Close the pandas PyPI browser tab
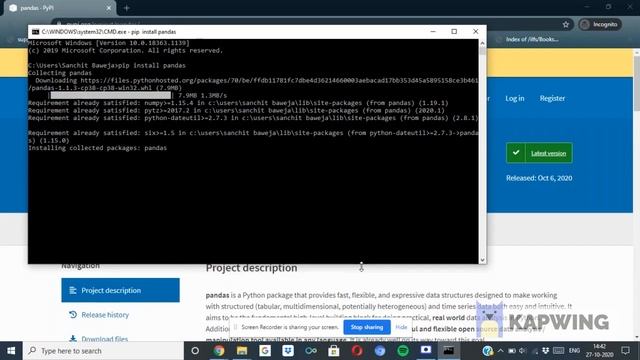Screen dimensions: 640x360 pyautogui.click(x=109, y=8)
